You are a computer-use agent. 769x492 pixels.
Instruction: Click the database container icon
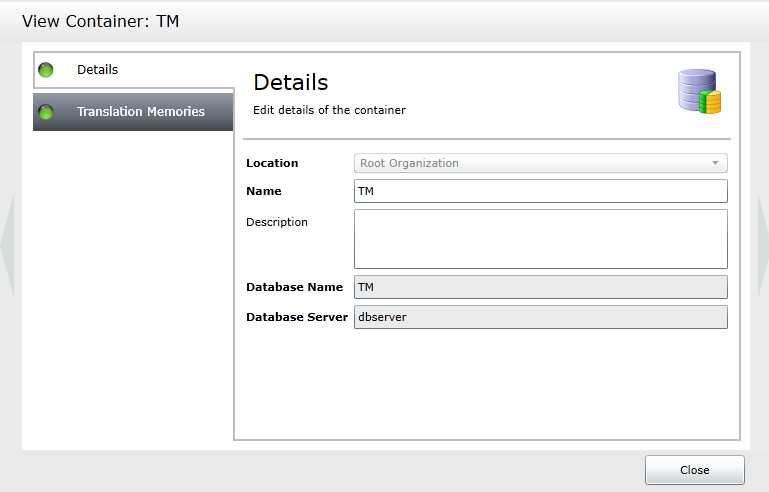coord(699,91)
